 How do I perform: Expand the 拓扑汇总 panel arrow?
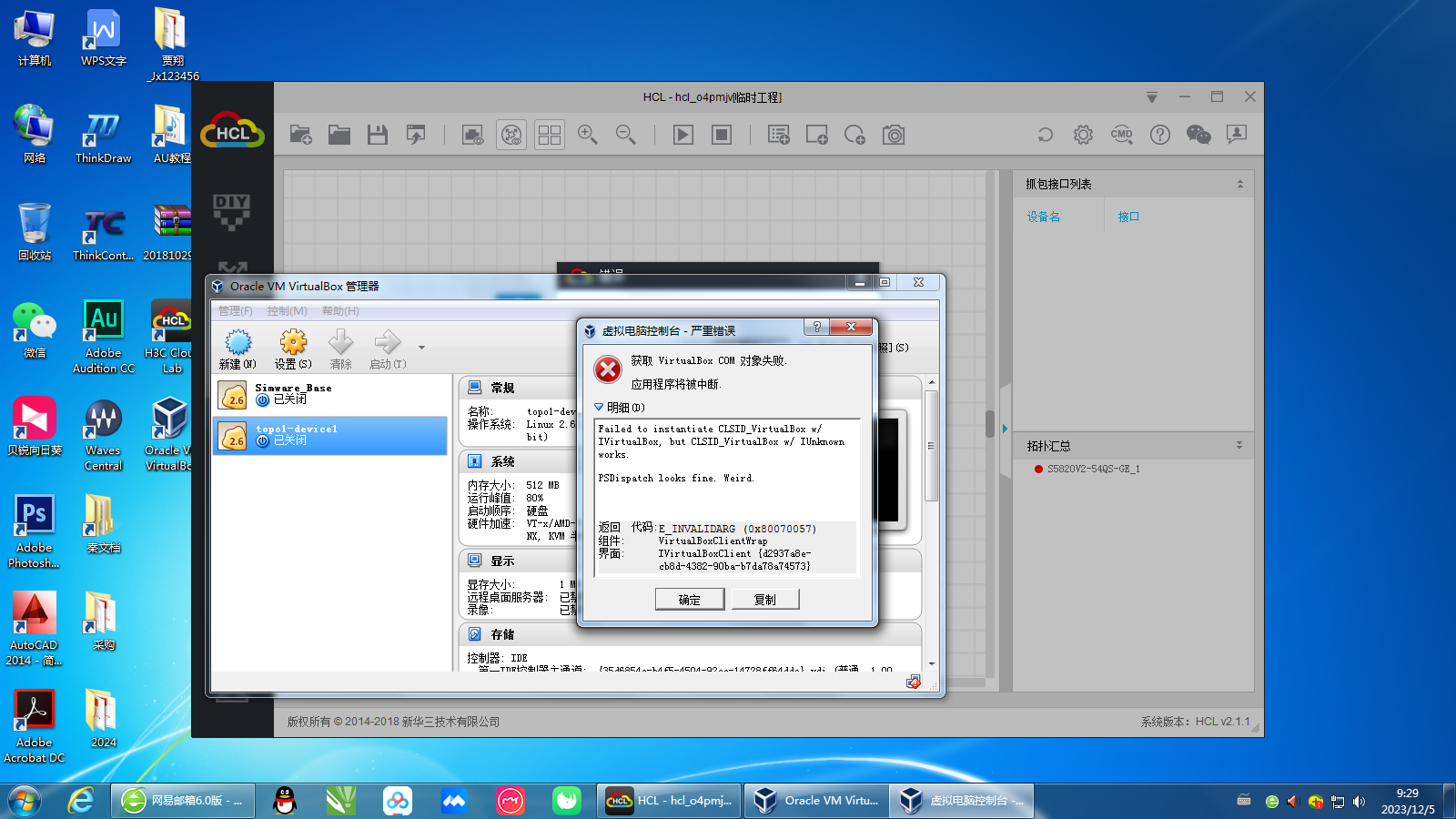coord(1239,446)
